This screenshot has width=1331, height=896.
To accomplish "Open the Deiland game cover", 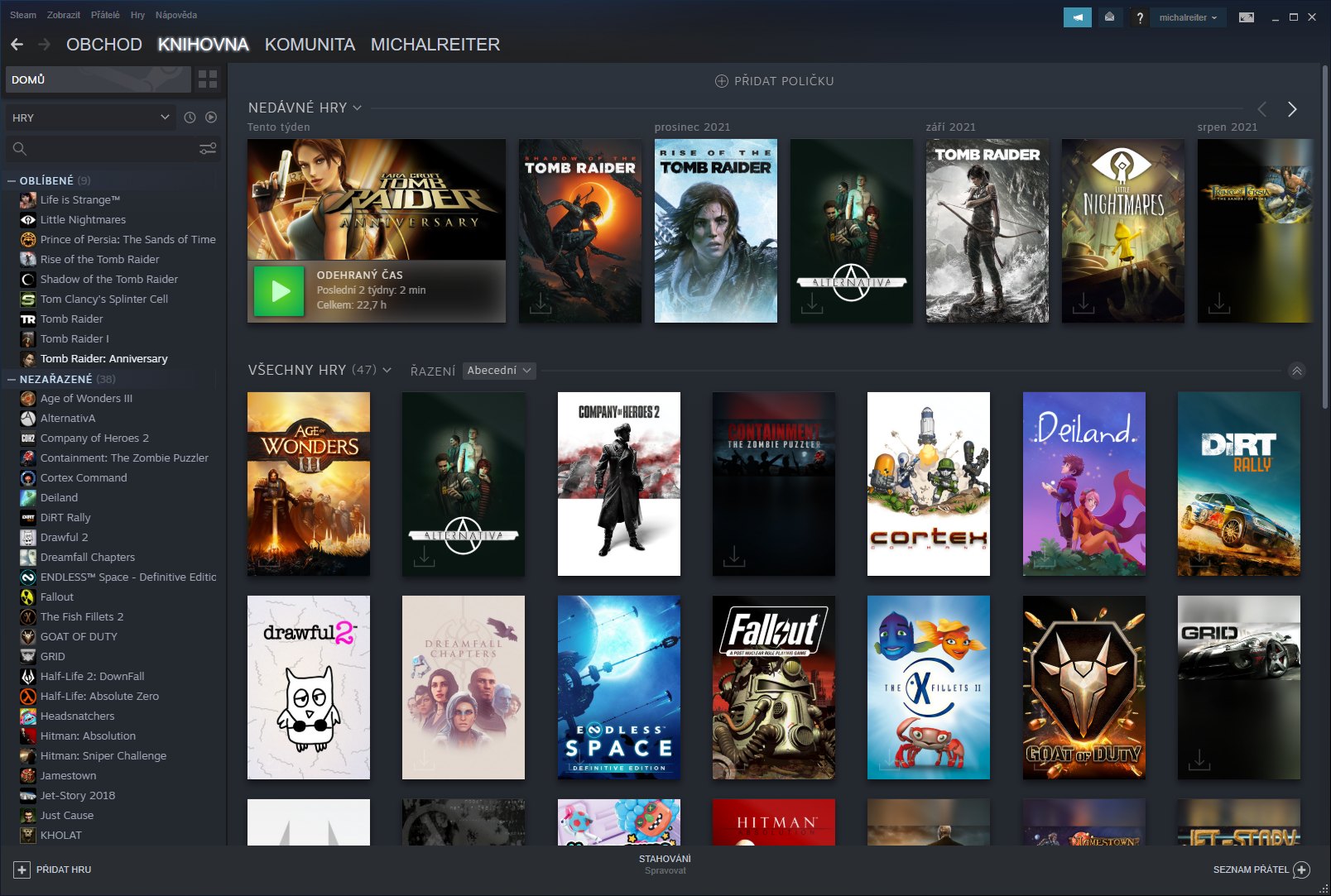I will tap(1084, 484).
